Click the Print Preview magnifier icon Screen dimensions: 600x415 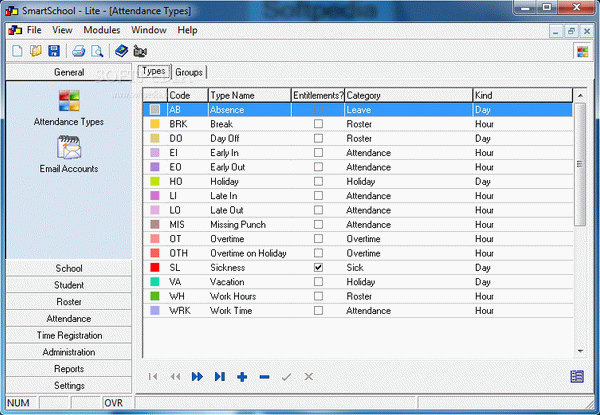(x=97, y=51)
